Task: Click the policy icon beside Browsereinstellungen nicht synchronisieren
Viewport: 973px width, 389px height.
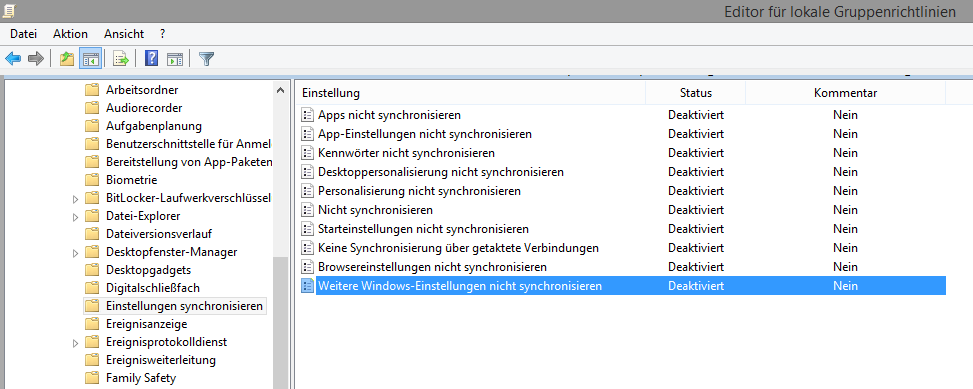Action: click(x=307, y=267)
